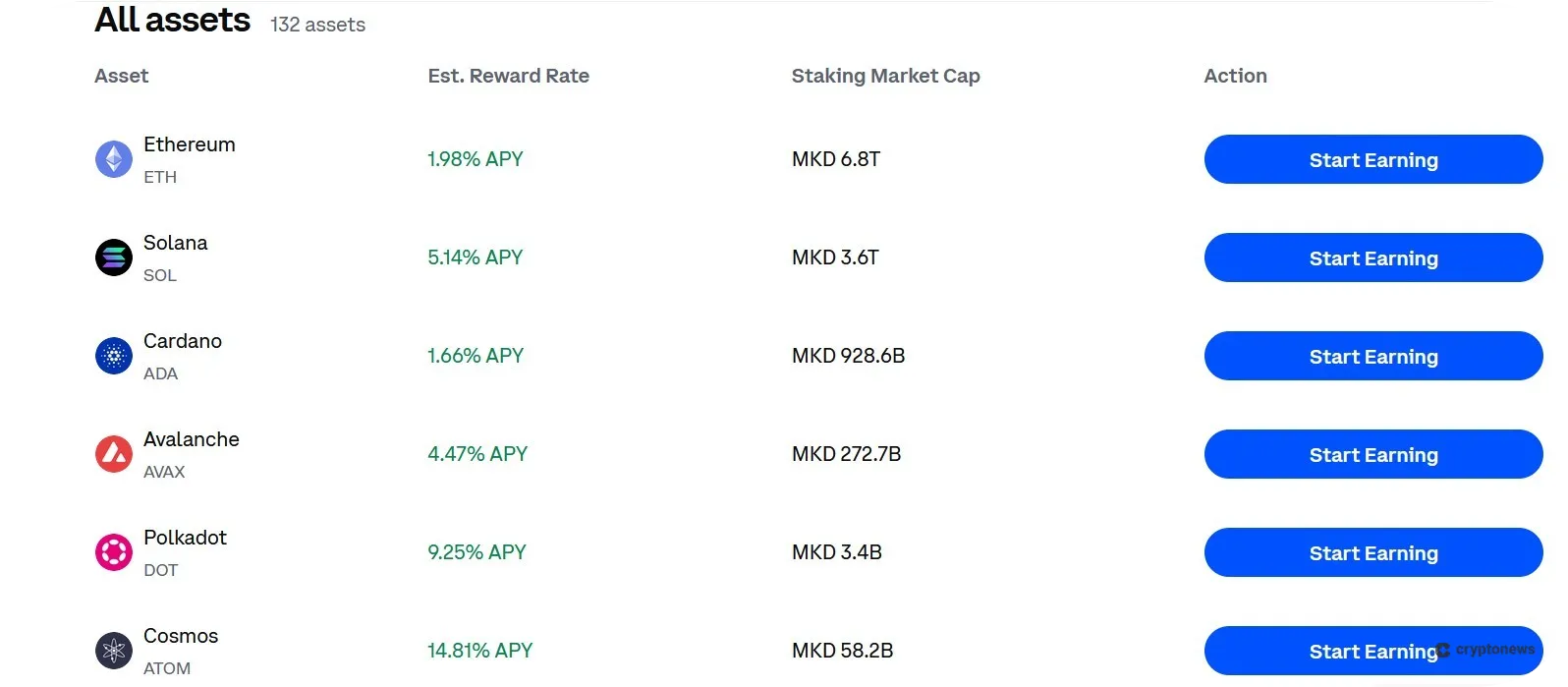Click the Polkadot DOT pink icon
Screen dimensions: 1568x687
click(113, 552)
